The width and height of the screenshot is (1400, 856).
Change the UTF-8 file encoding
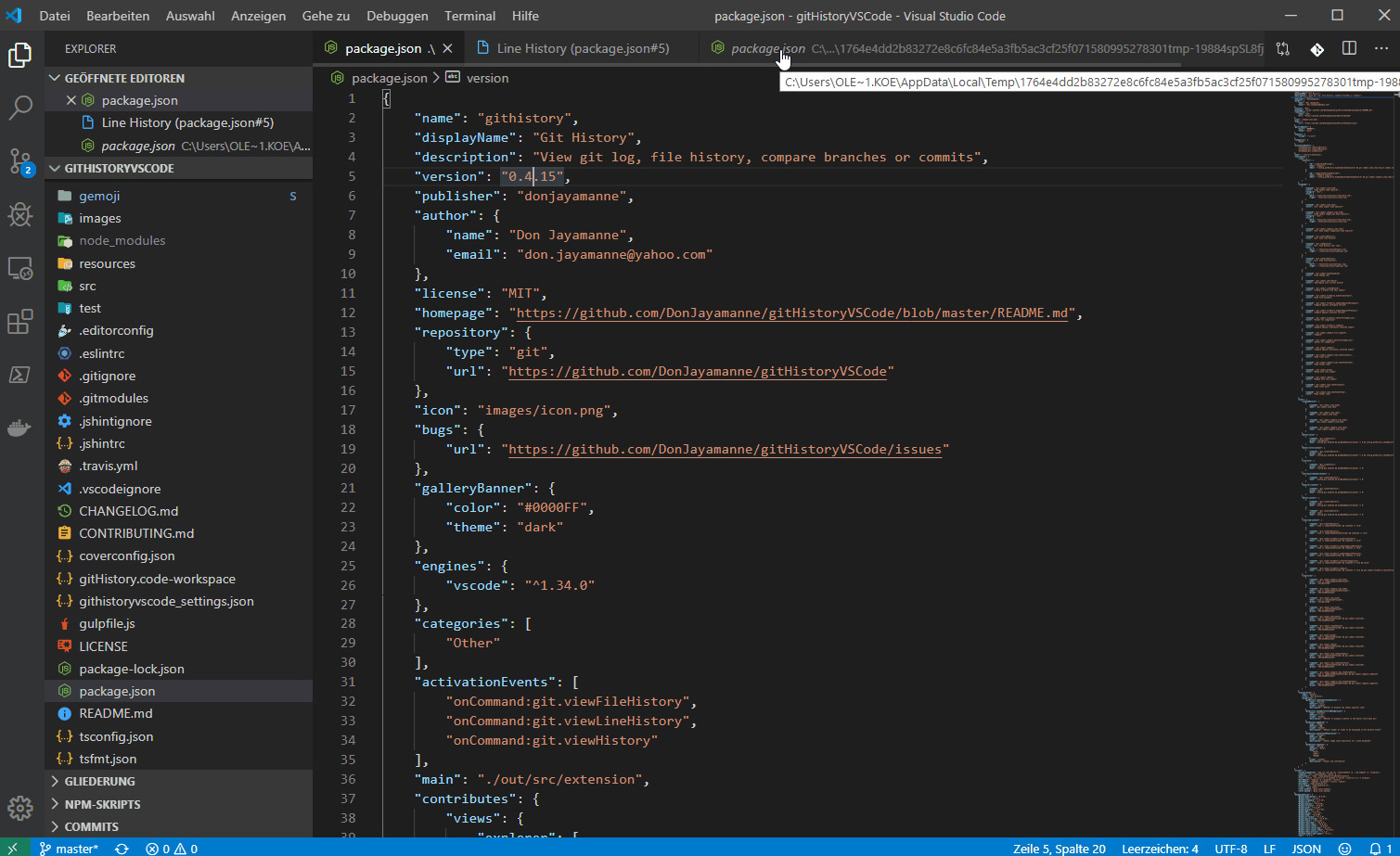pos(1230,849)
